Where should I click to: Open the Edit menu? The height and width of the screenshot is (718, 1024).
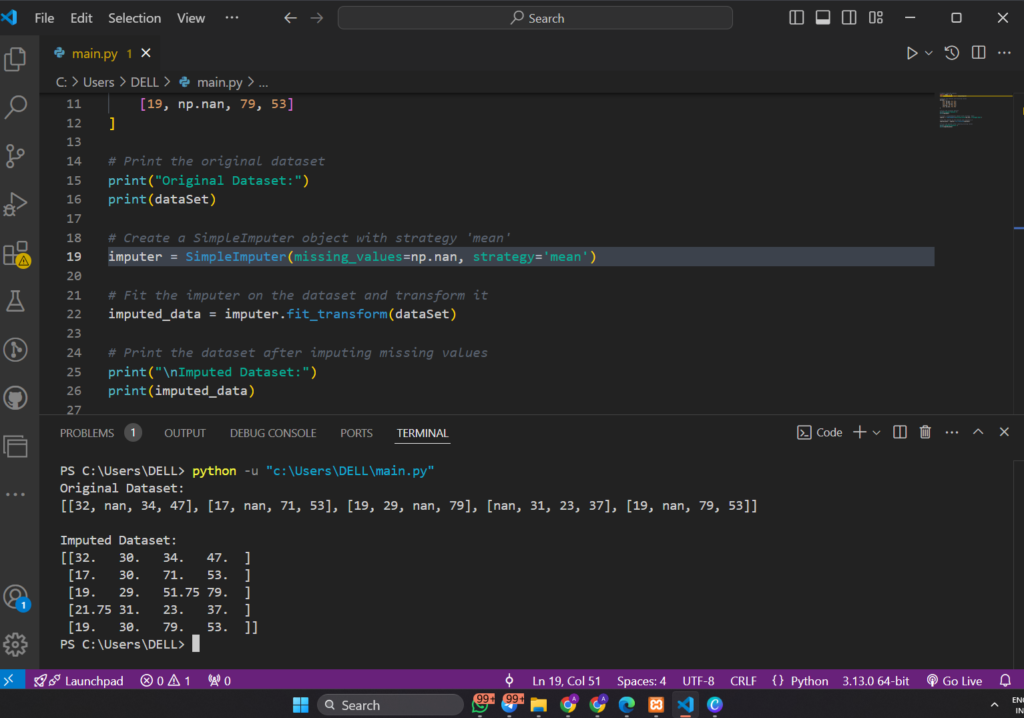pyautogui.click(x=81, y=18)
